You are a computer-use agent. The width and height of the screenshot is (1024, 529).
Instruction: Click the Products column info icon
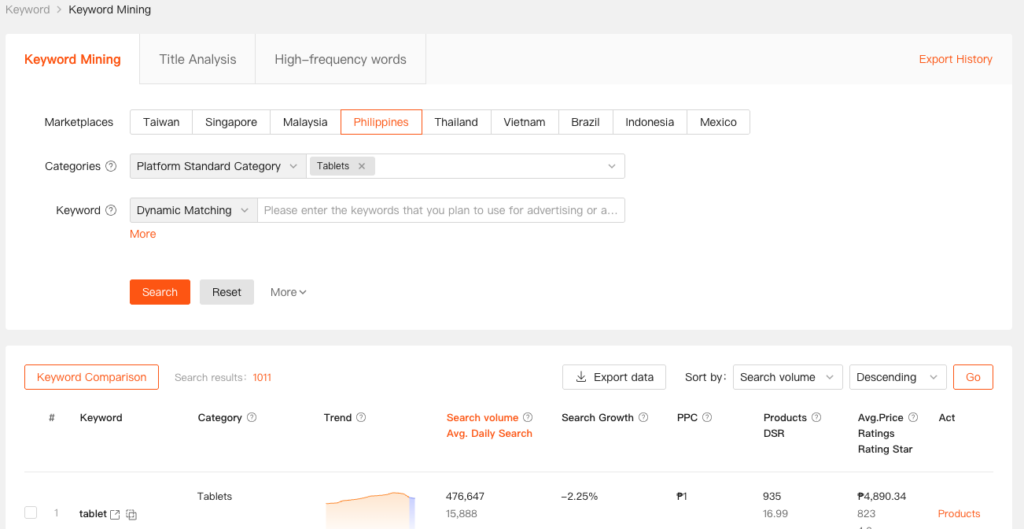pyautogui.click(x=816, y=418)
